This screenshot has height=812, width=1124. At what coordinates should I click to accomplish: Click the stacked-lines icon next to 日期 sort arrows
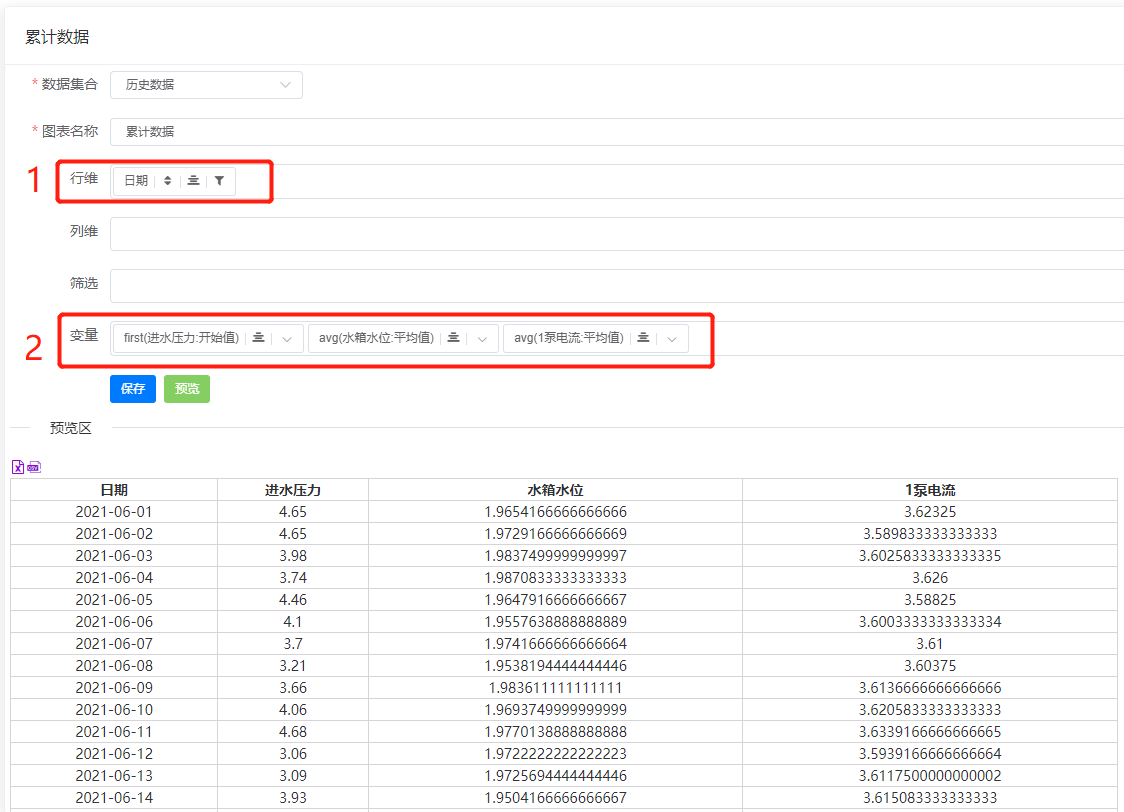pos(193,181)
